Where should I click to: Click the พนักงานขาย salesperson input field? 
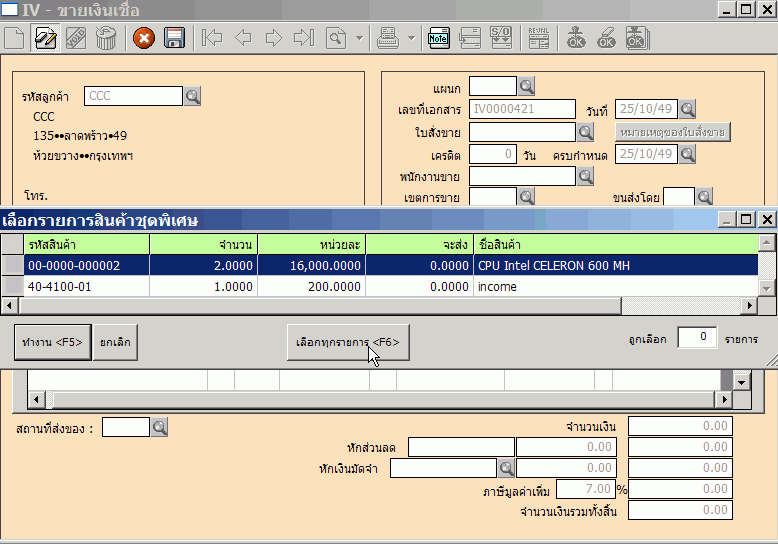[x=522, y=176]
